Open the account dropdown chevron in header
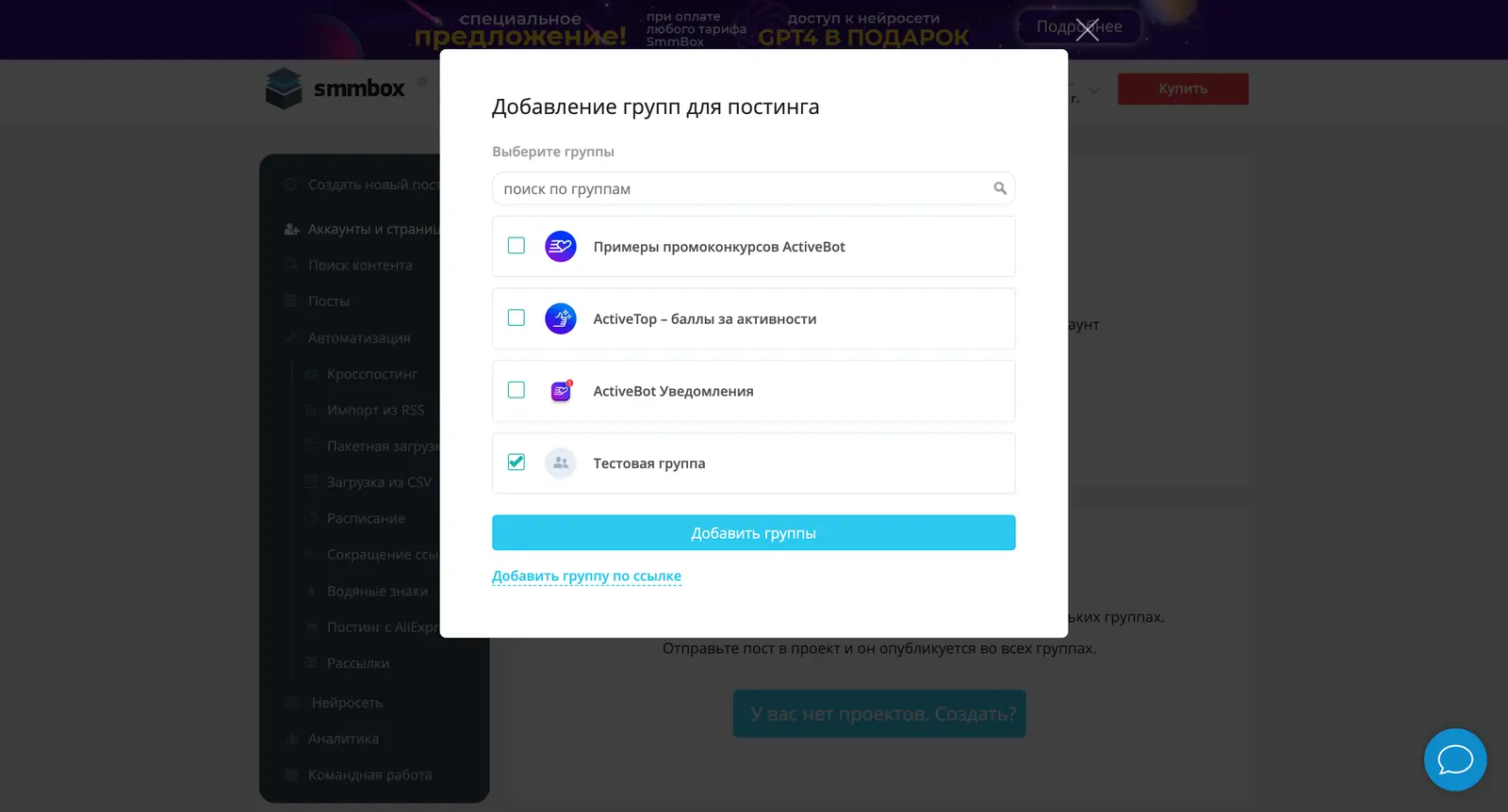This screenshot has width=1508, height=812. [x=1094, y=91]
